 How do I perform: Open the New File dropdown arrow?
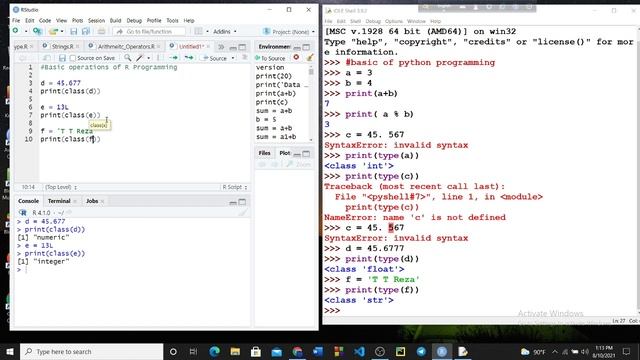point(26,31)
